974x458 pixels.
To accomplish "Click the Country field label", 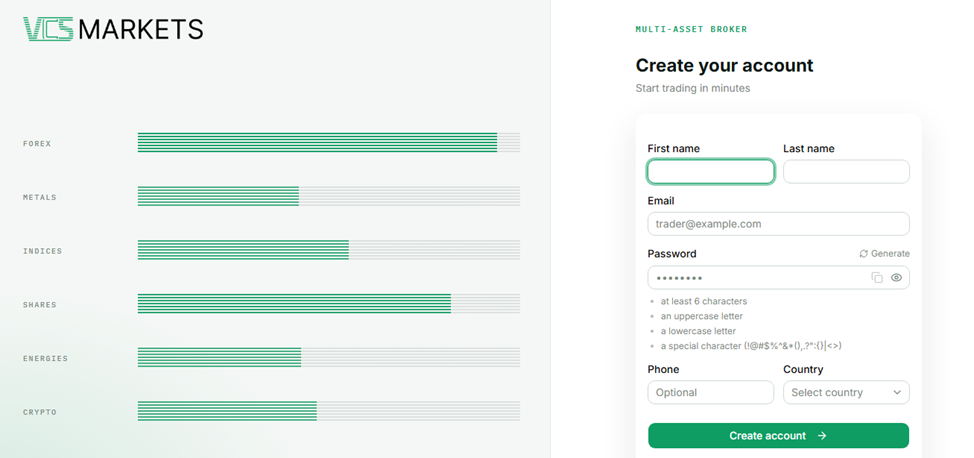I will click(803, 369).
